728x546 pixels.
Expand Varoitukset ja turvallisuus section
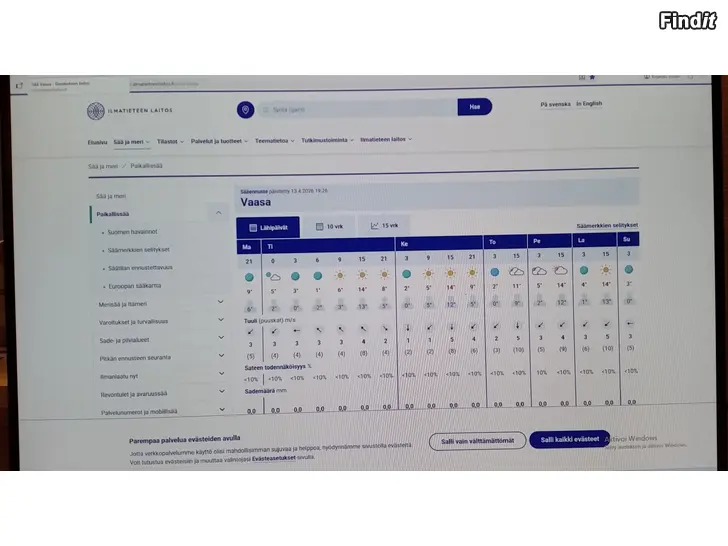221,321
